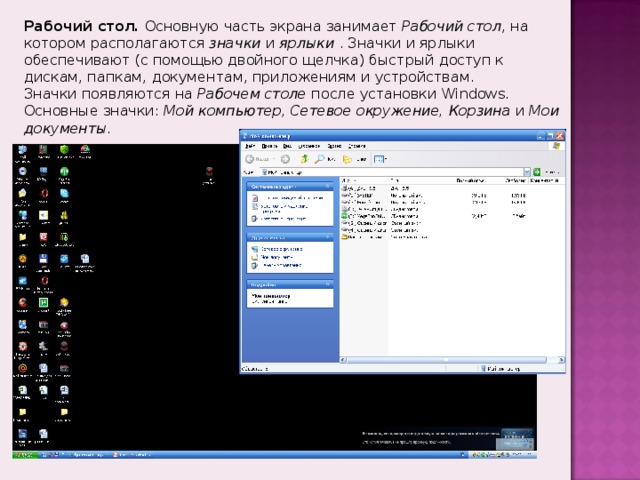Click the Back (Назад) toolbar button
The width and height of the screenshot is (640, 480).
257,159
